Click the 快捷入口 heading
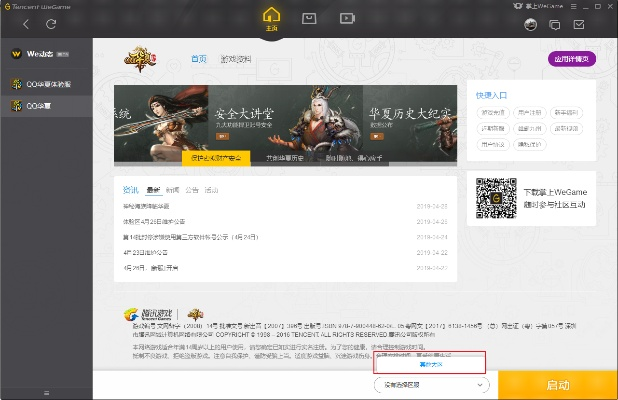Image resolution: width=618 pixels, height=400 pixels. click(x=491, y=95)
